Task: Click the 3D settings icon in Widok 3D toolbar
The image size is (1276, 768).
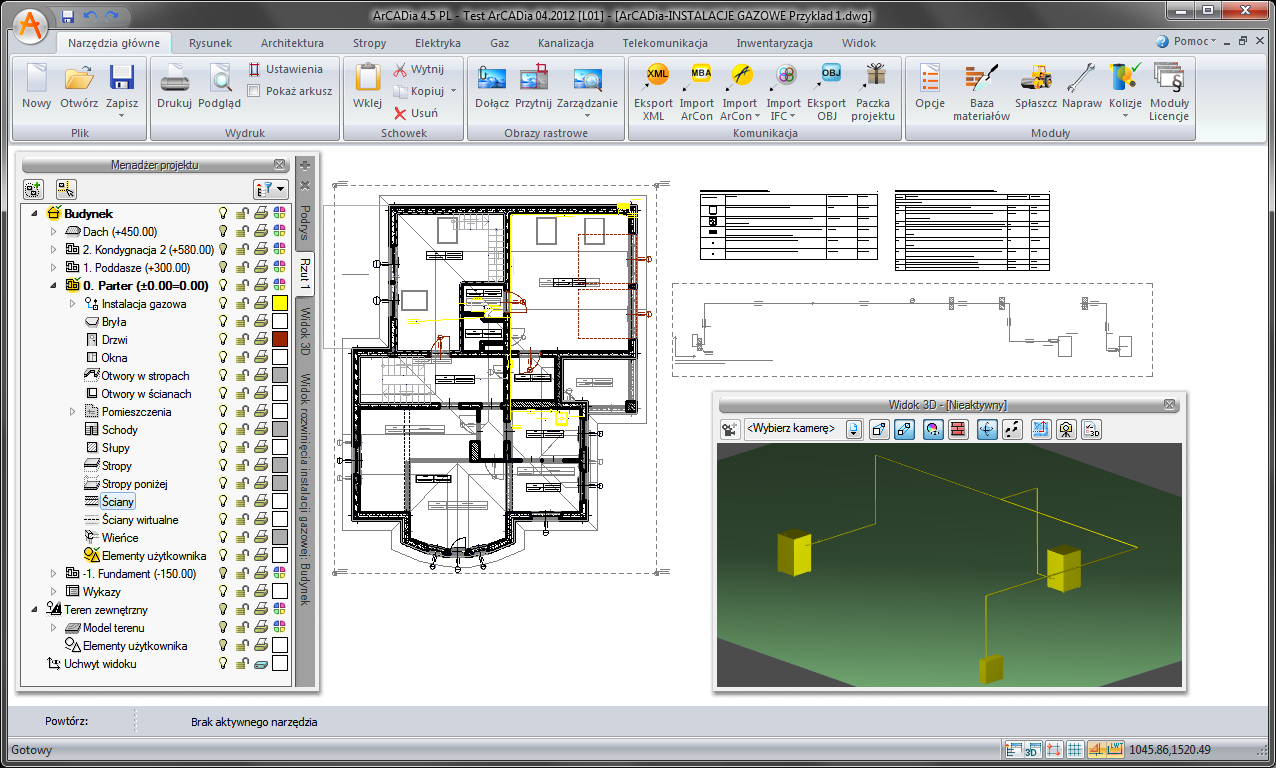Action: [x=1092, y=429]
